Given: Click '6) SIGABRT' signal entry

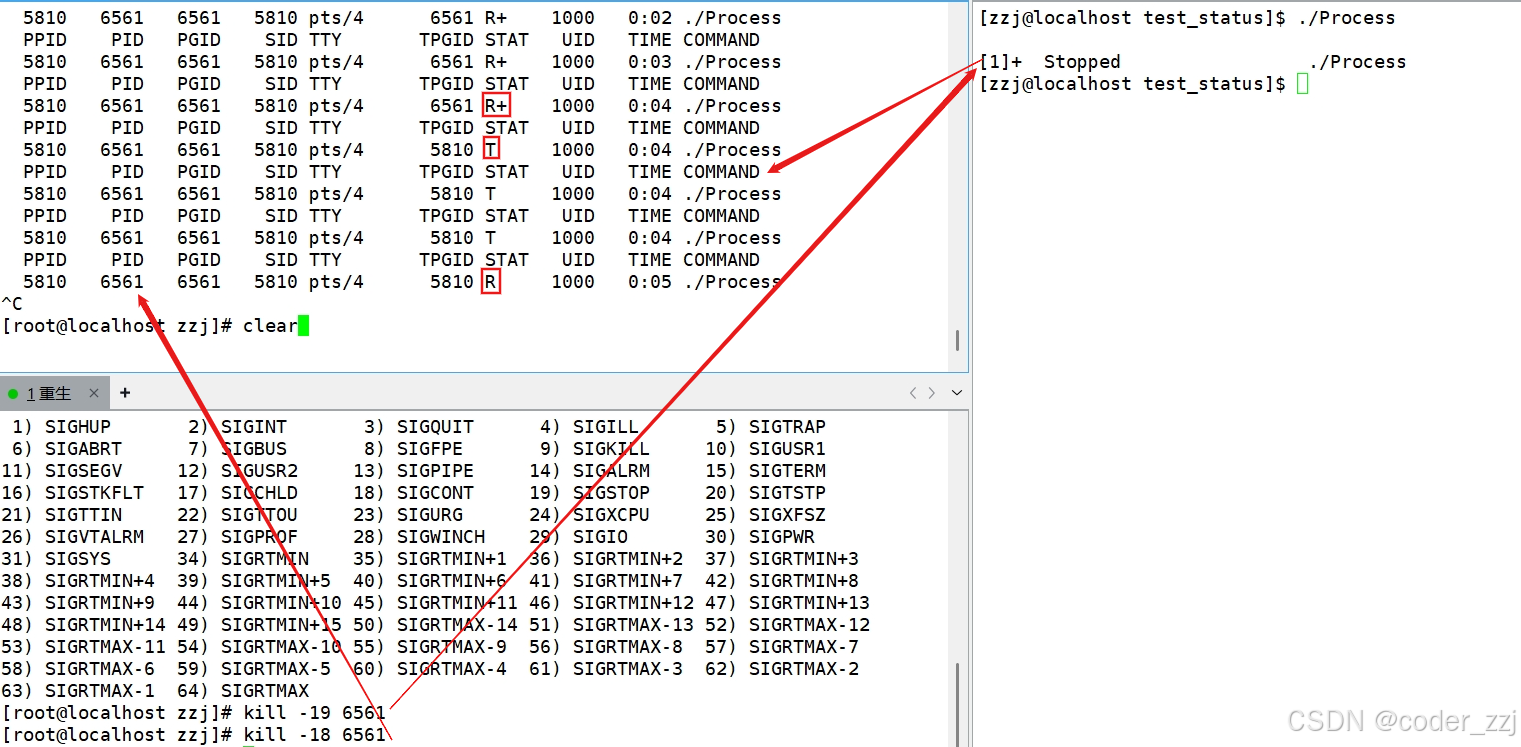Looking at the screenshot, I should (x=67, y=449).
